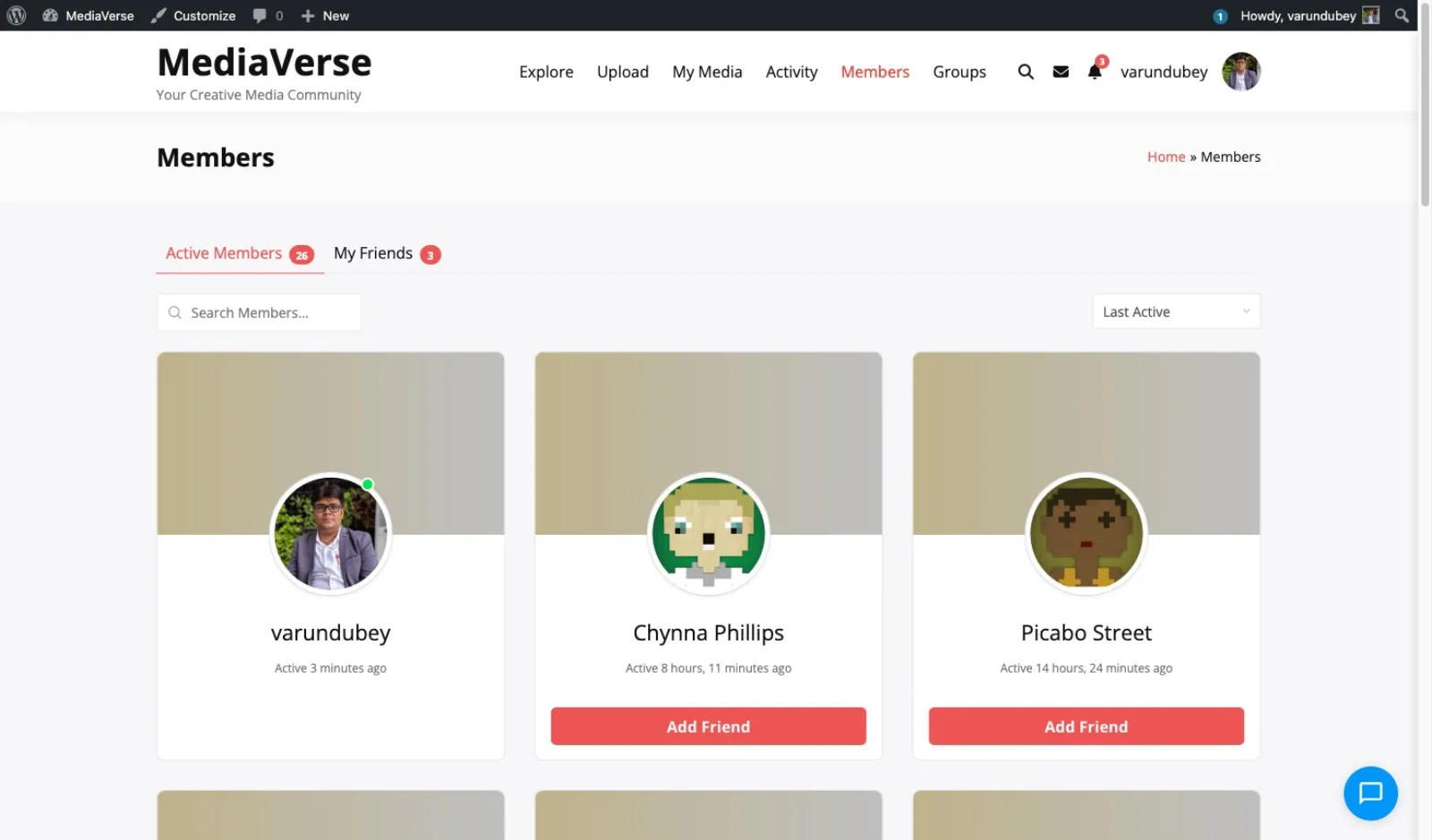
Task: Open messages envelope icon
Action: 1061,72
